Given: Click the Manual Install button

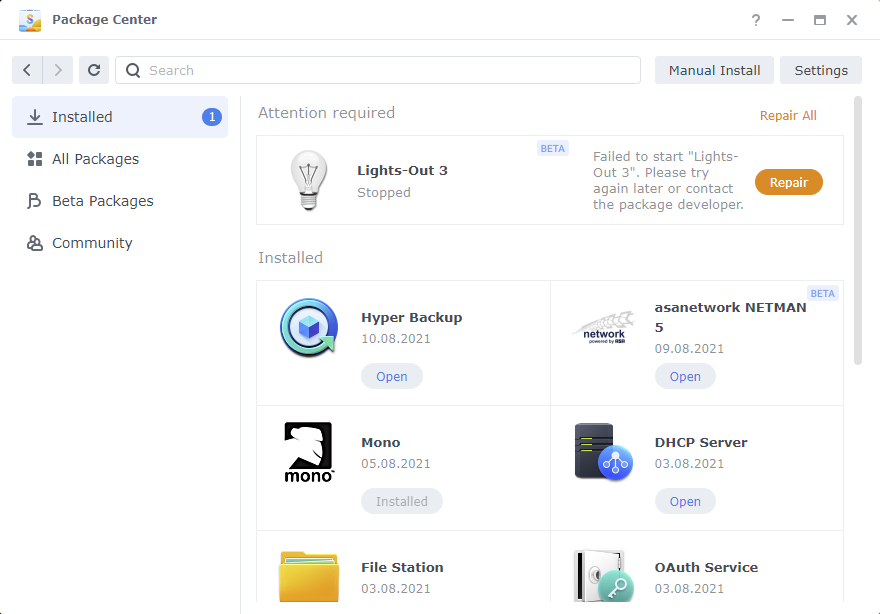Looking at the screenshot, I should click(714, 70).
